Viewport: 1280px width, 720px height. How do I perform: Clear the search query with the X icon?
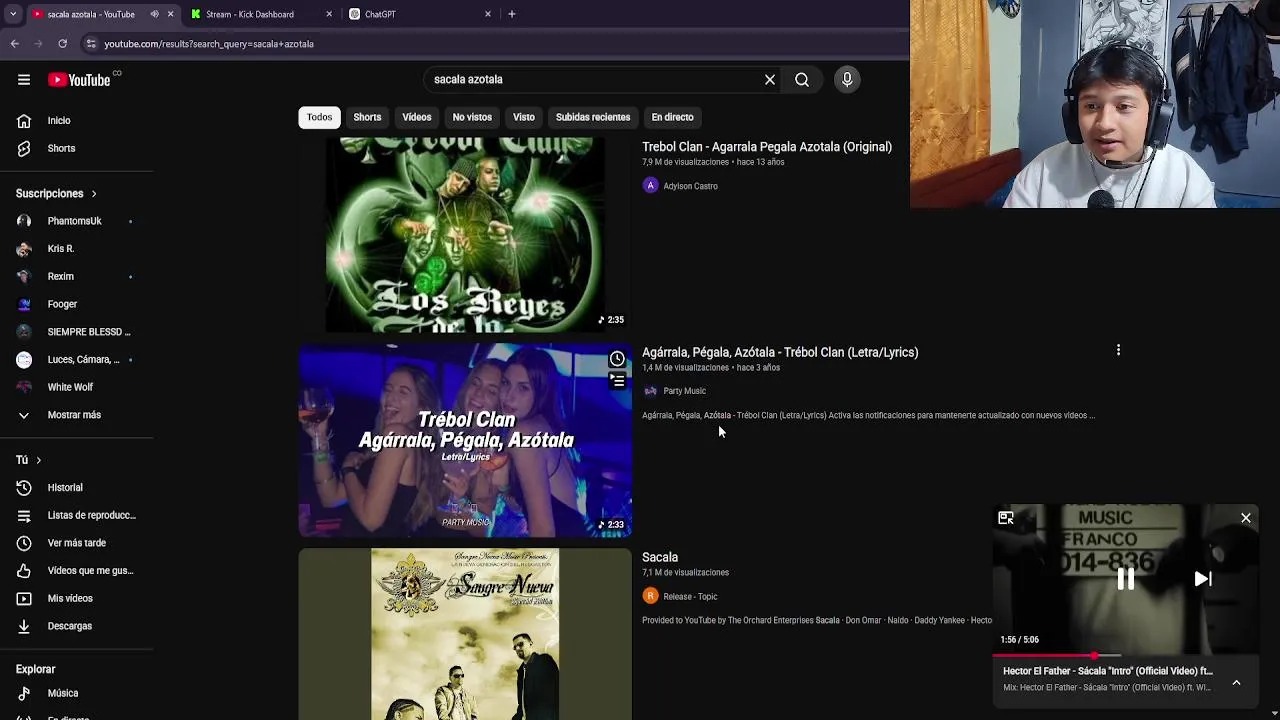point(770,80)
